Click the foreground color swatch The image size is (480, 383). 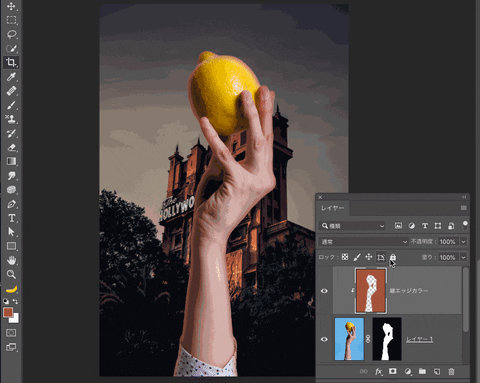click(x=8, y=312)
